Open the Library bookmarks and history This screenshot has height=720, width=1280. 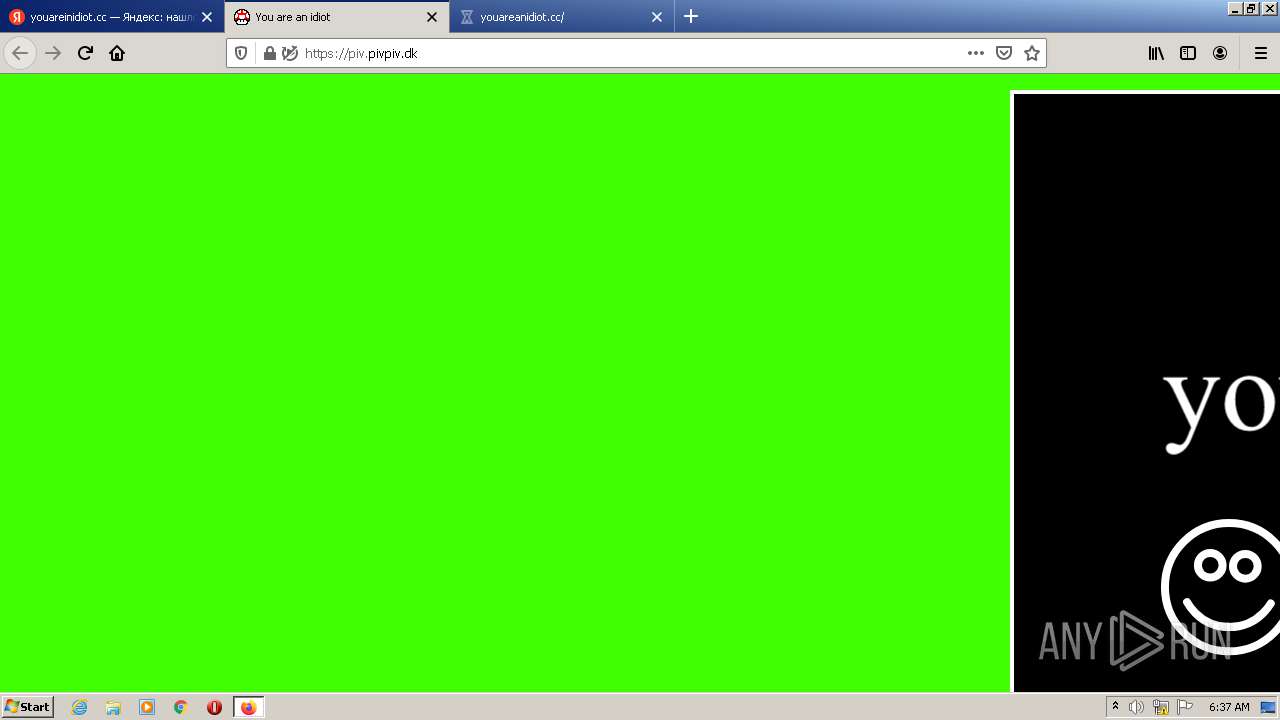[x=1156, y=53]
